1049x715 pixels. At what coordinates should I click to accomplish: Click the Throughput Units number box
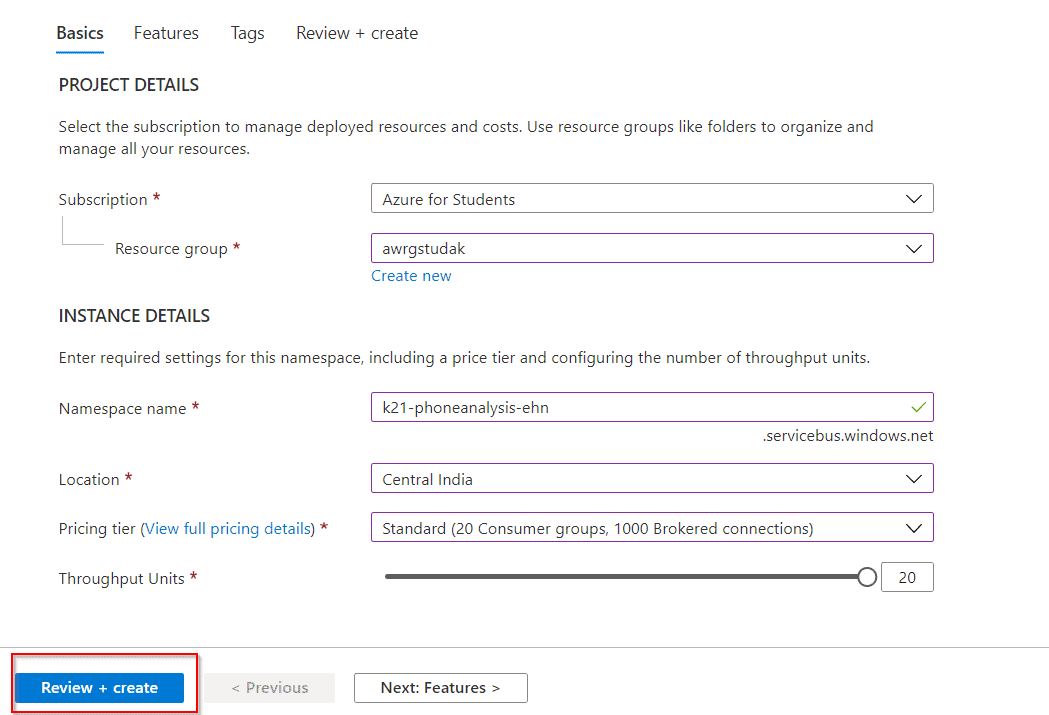point(906,577)
